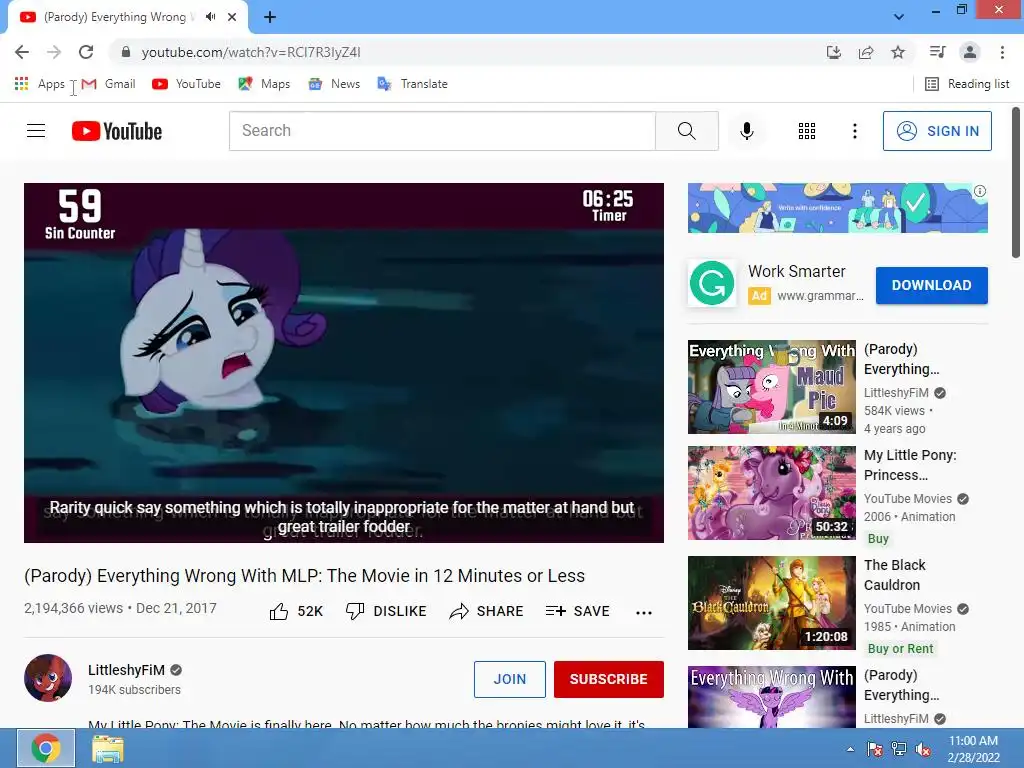The image size is (1024, 768).
Task: Click the ad info icon on banner
Action: point(980,191)
